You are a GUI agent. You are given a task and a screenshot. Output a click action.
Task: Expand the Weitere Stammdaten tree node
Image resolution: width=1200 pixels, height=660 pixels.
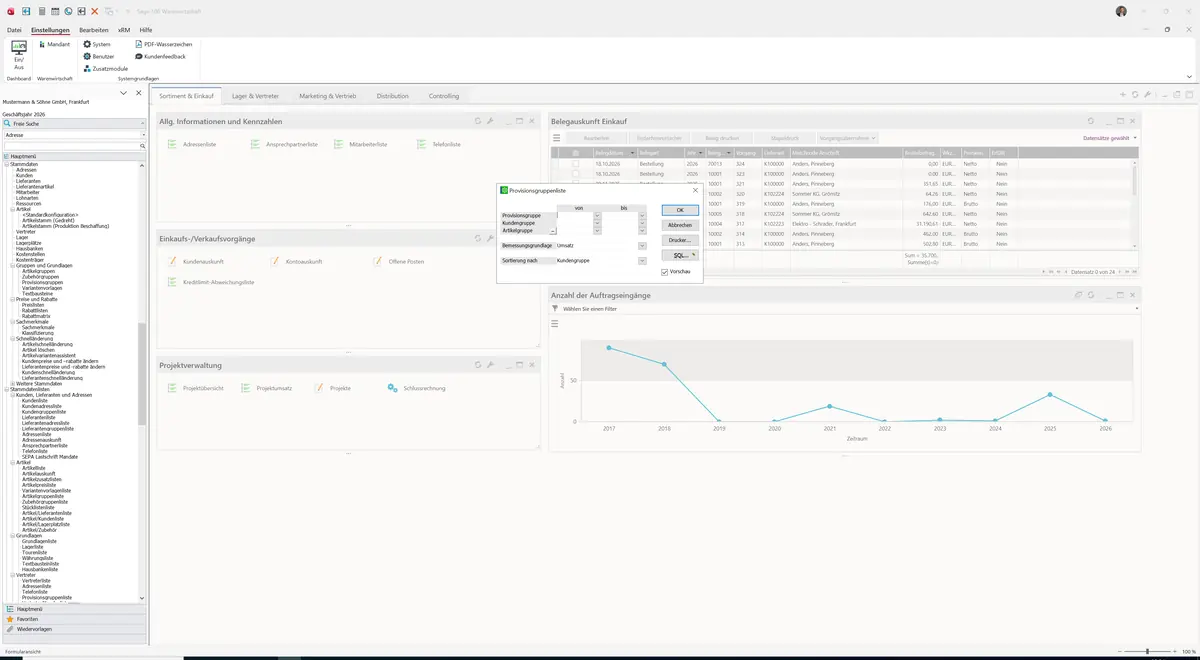point(12,383)
